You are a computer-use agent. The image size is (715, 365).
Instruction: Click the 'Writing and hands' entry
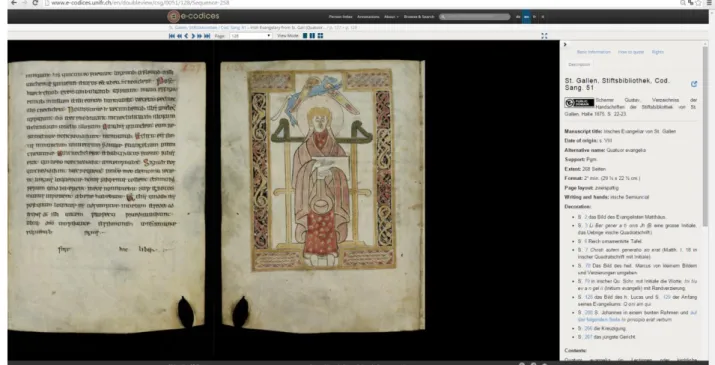pyautogui.click(x=606, y=197)
